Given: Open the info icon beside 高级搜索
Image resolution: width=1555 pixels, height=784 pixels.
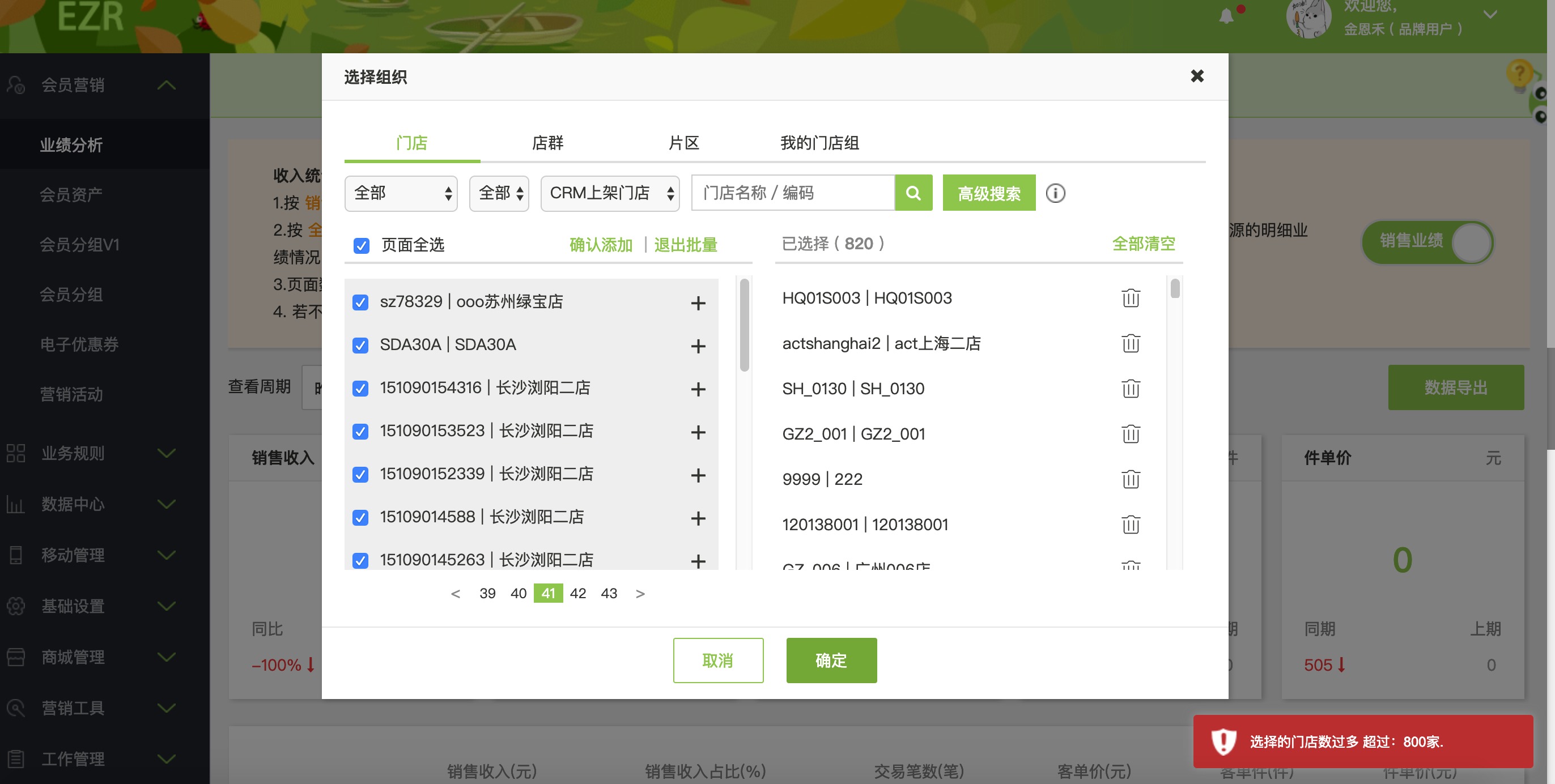Looking at the screenshot, I should pos(1055,193).
